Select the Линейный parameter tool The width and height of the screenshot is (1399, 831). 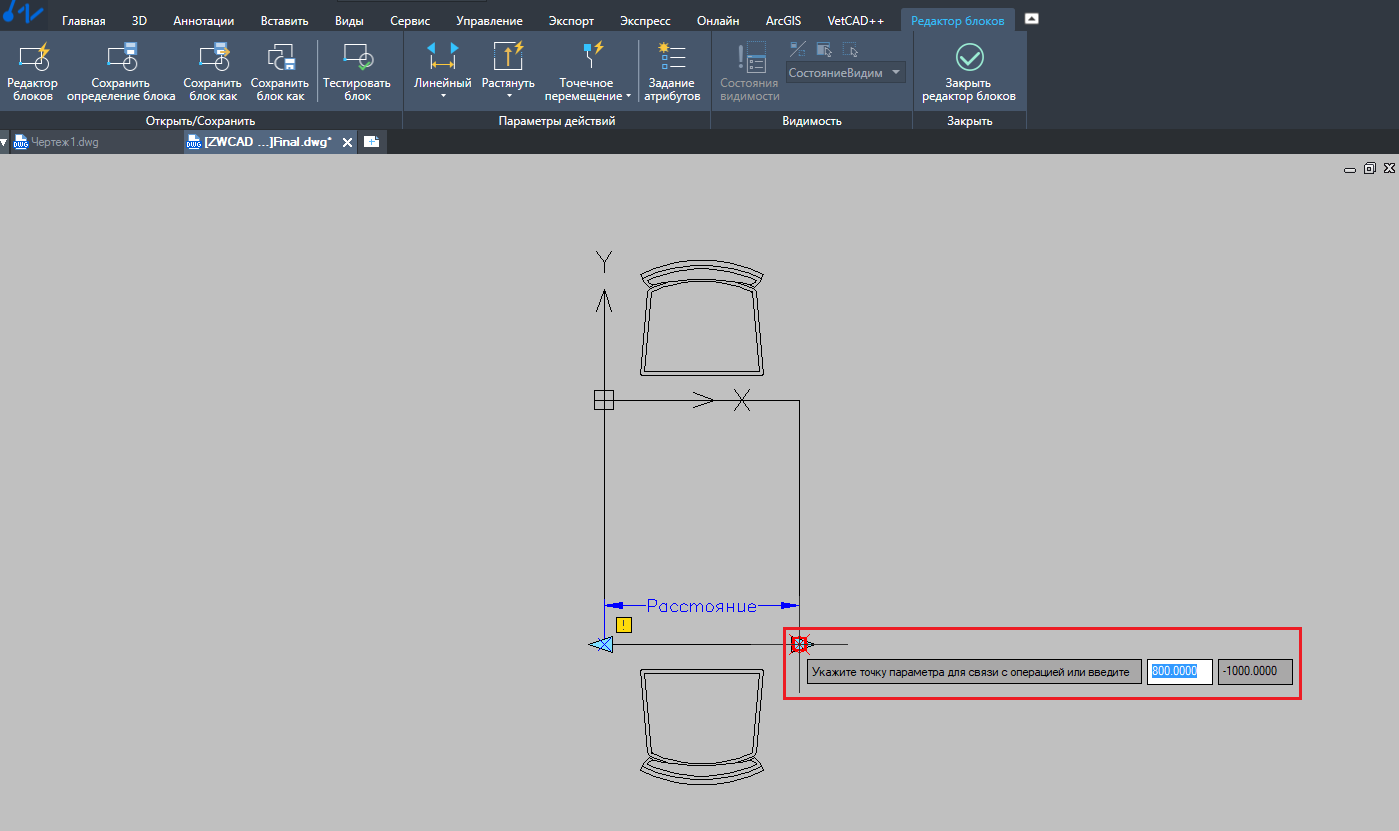click(x=442, y=65)
